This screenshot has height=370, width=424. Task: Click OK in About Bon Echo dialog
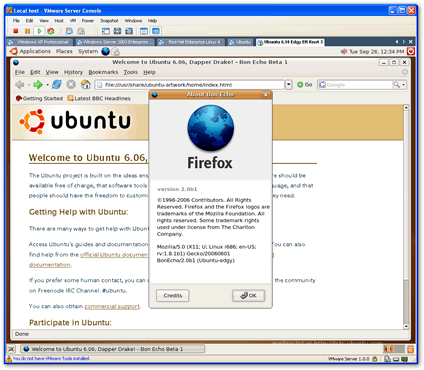(249, 296)
